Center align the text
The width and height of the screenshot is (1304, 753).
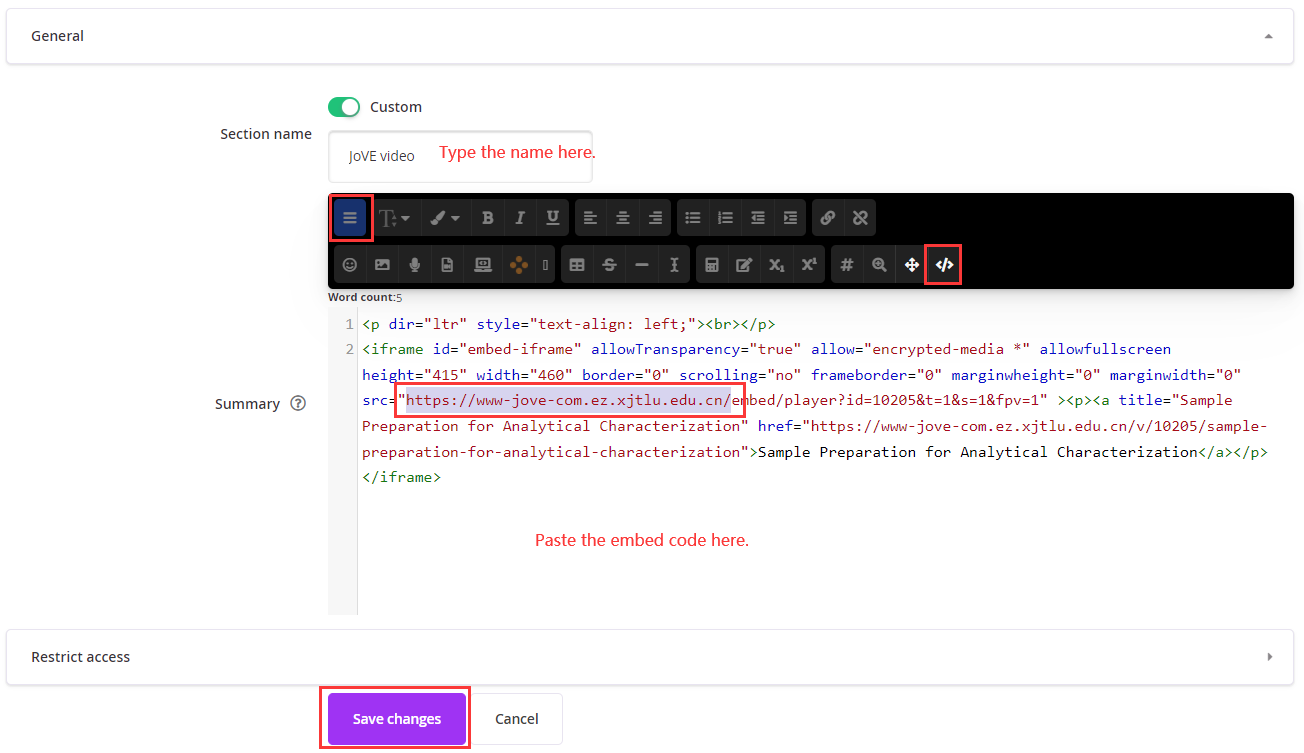pyautogui.click(x=623, y=218)
